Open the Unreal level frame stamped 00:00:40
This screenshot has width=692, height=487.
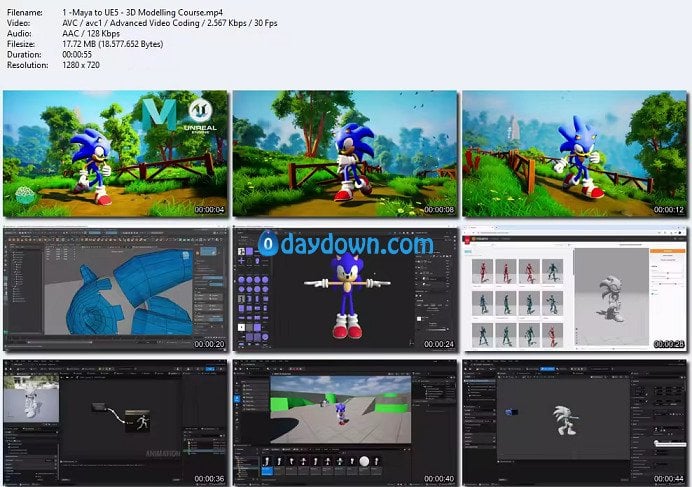pyautogui.click(x=345, y=423)
